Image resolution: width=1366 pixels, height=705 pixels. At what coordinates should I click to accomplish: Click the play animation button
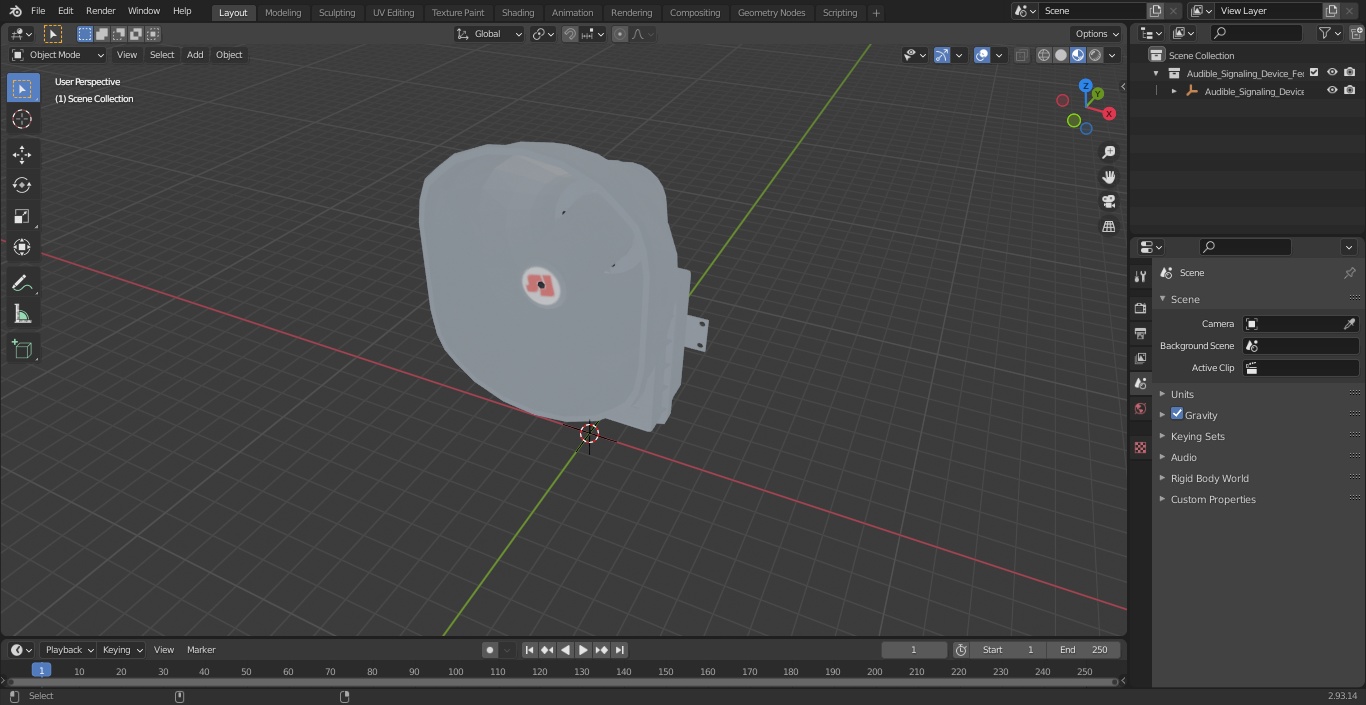583,650
